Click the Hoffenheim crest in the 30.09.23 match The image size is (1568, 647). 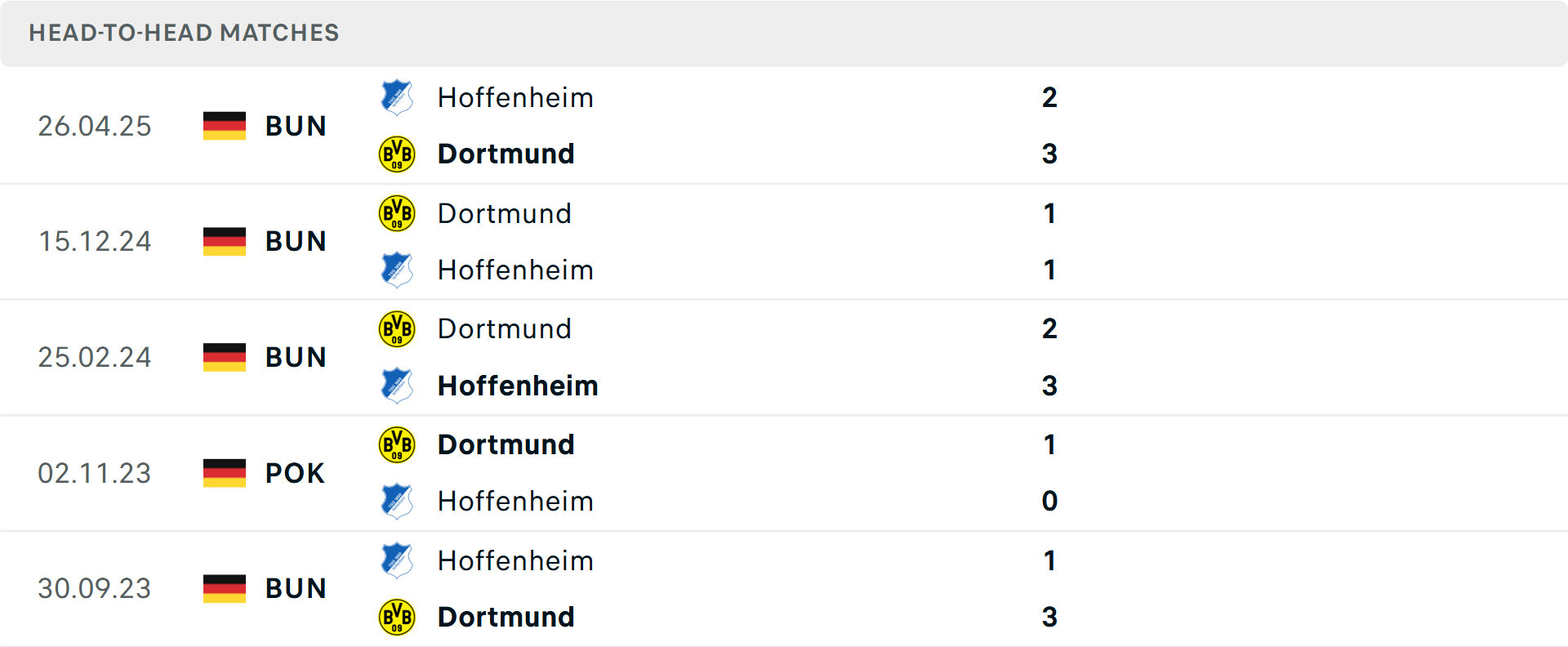coord(397,560)
